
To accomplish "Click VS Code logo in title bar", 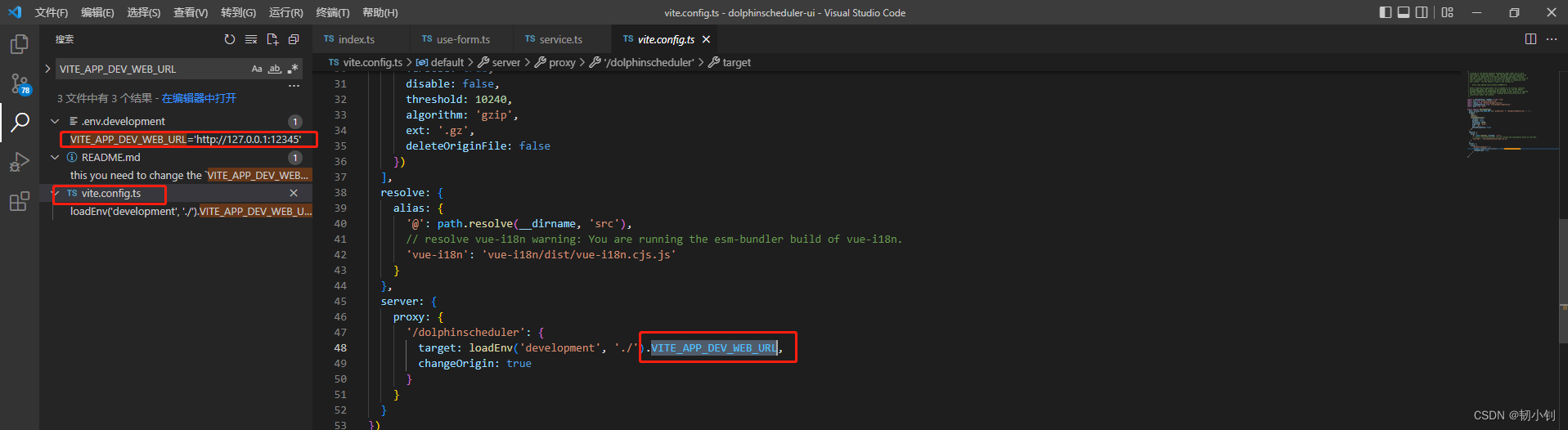I will click(x=15, y=12).
